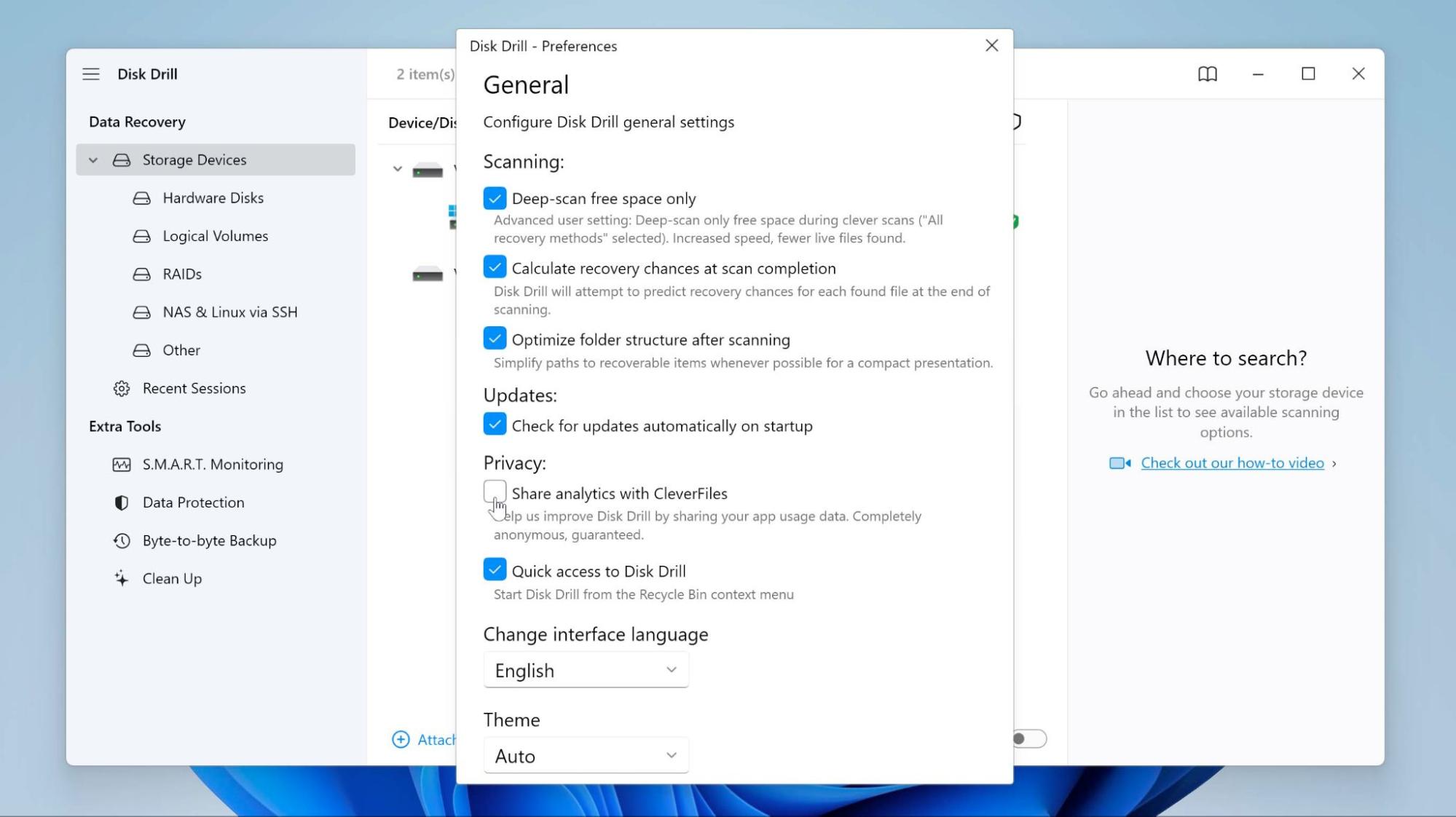Go to RAIDs in sidebar
Image resolution: width=1456 pixels, height=817 pixels.
(182, 275)
